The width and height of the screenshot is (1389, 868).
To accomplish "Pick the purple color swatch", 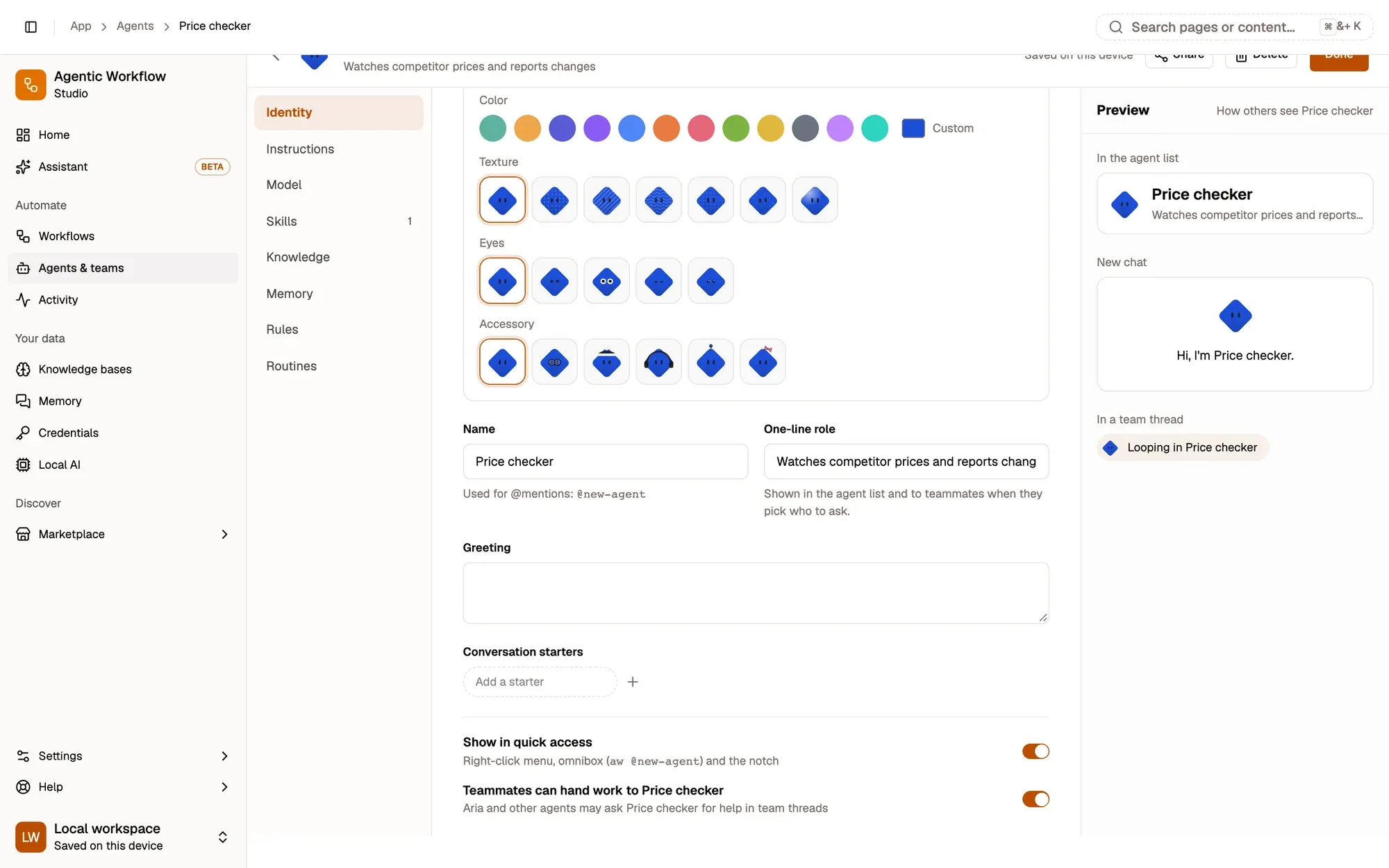I will point(597,128).
